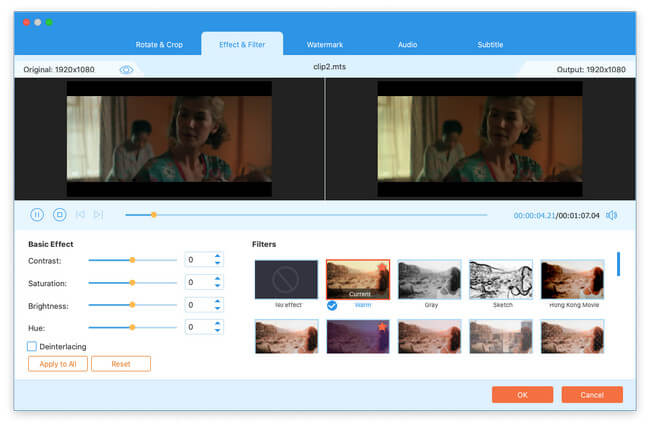
Task: Increase the Contrast value with up arrow
Action: point(218,256)
